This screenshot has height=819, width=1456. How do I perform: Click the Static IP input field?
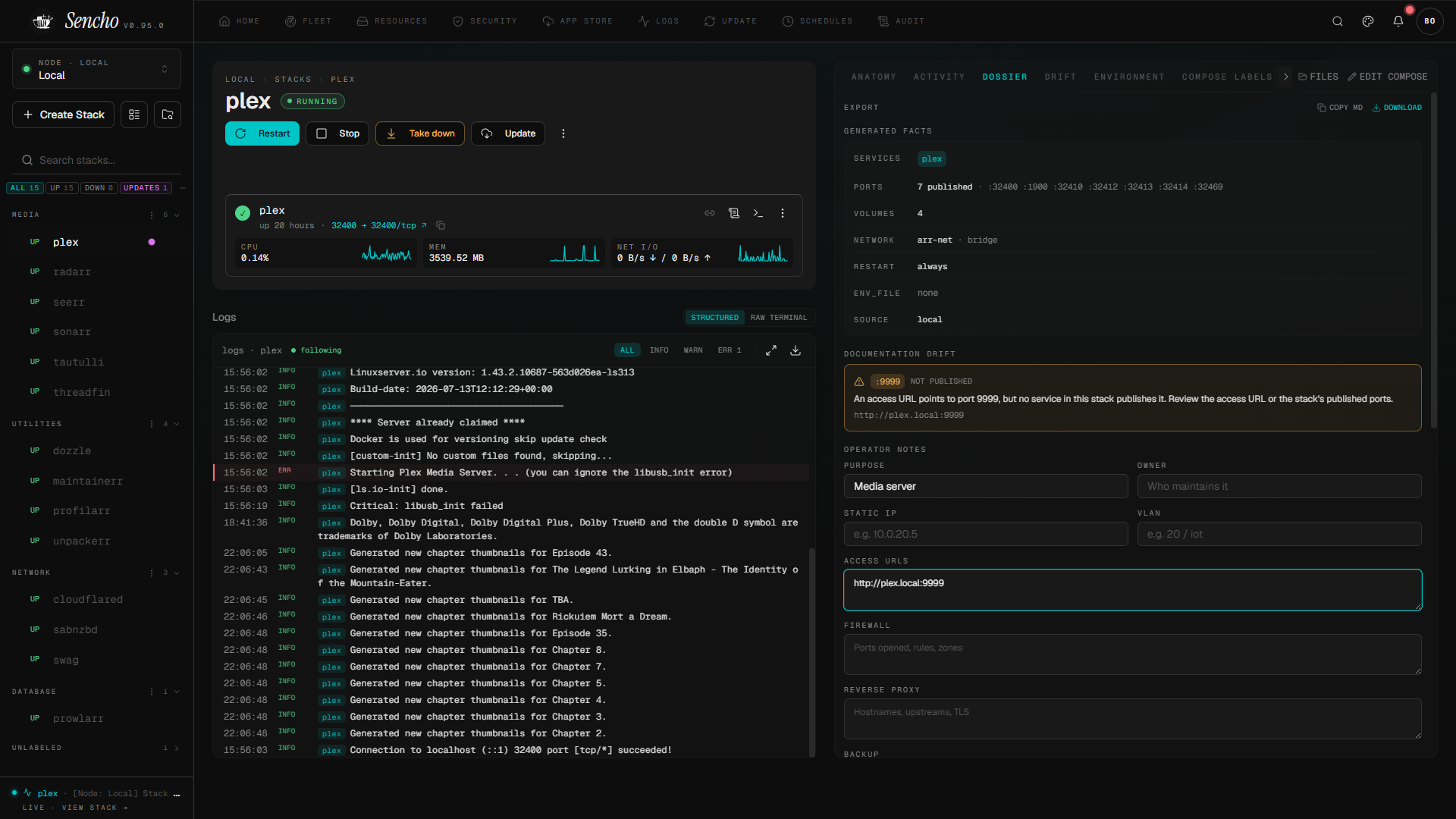(986, 534)
